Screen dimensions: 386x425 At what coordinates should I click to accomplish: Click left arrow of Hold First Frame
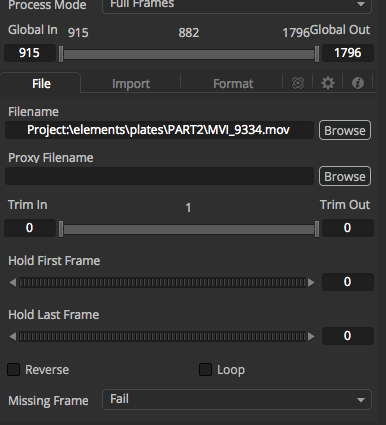click(13, 283)
